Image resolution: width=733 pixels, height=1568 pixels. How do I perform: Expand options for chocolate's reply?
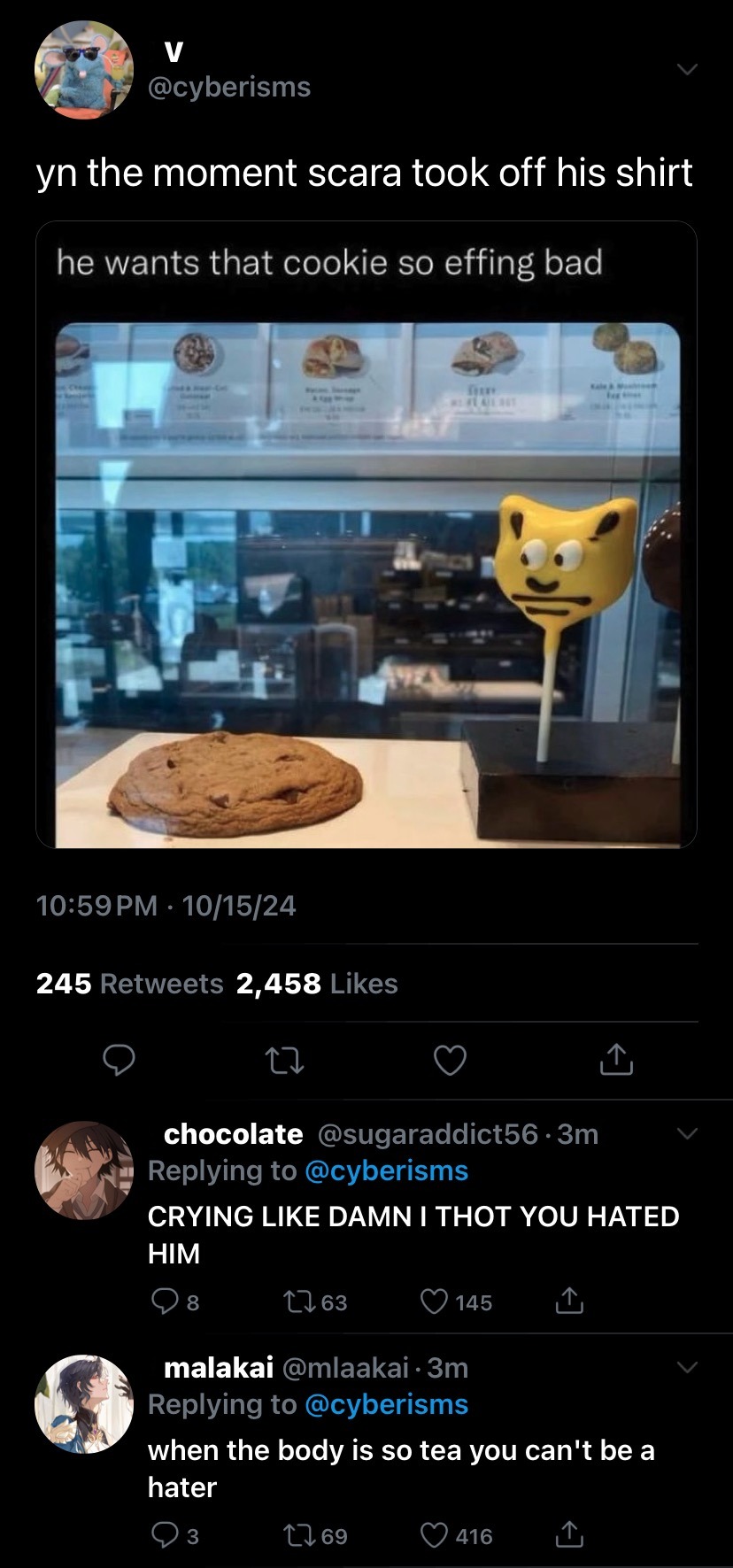[x=687, y=1134]
